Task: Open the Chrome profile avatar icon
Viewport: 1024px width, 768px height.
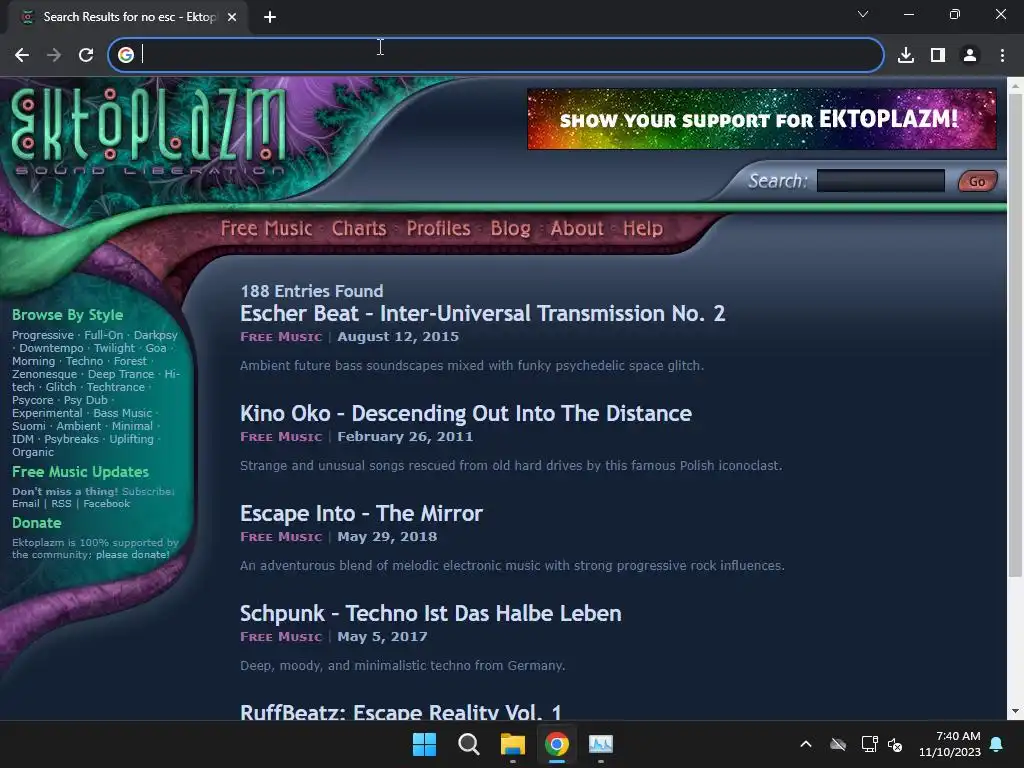Action: pos(970,55)
